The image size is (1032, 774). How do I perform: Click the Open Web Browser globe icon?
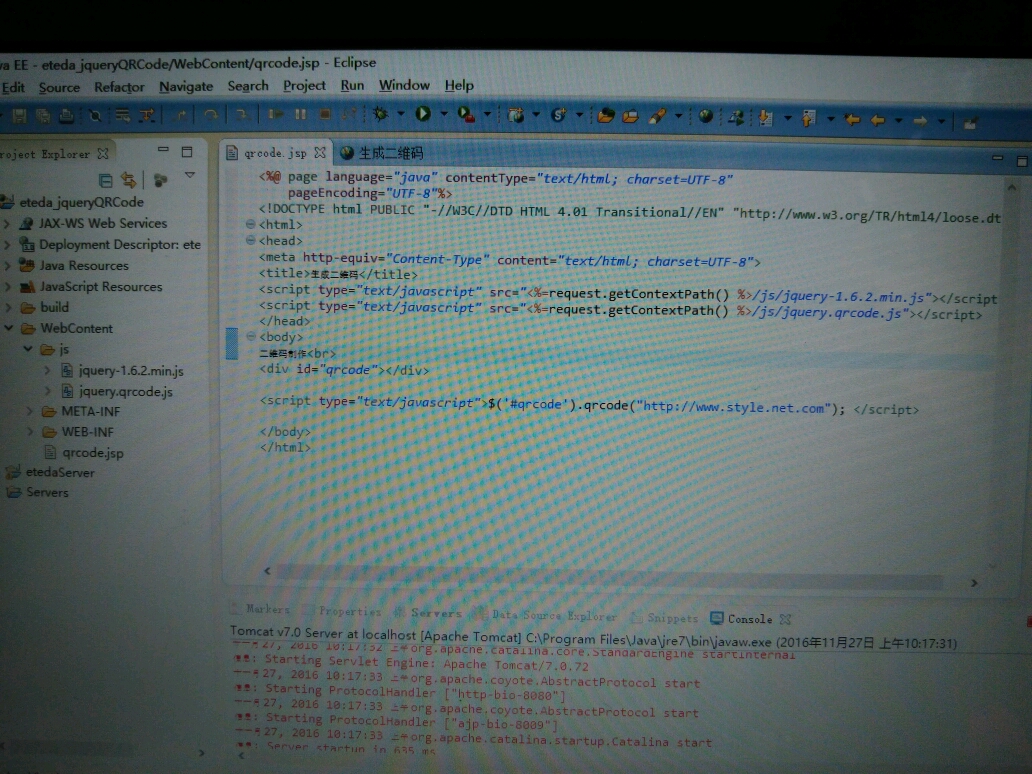tap(706, 117)
